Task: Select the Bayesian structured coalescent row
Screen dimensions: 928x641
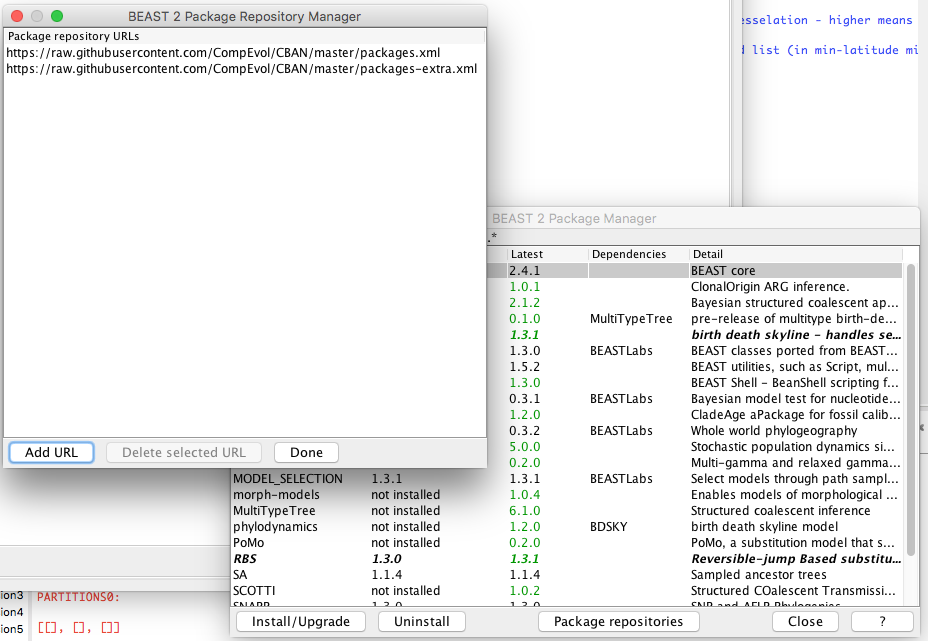Action: point(695,302)
